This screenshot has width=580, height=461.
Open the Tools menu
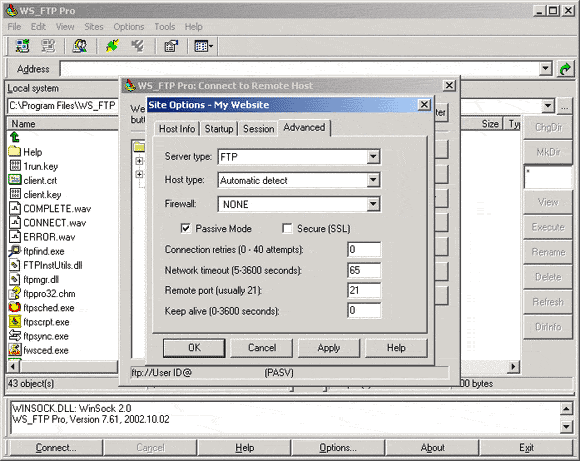pos(165,27)
